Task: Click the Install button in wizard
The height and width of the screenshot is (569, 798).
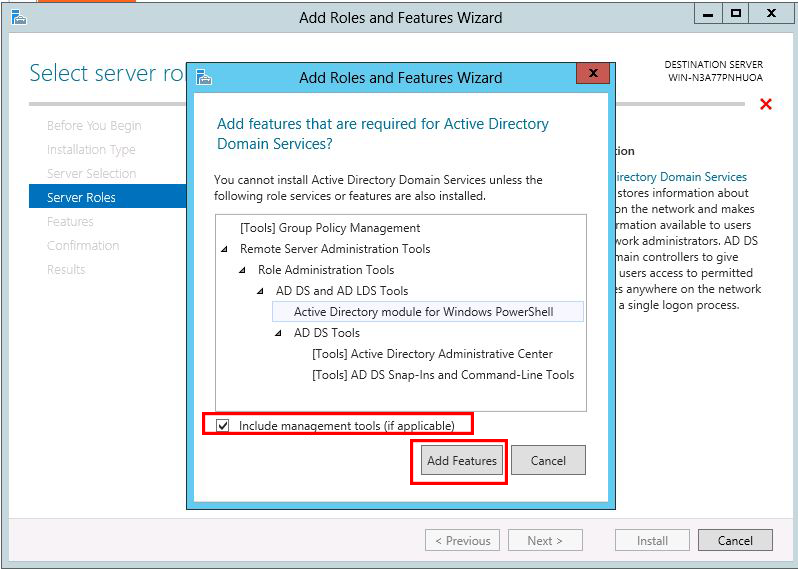Action: click(652, 540)
